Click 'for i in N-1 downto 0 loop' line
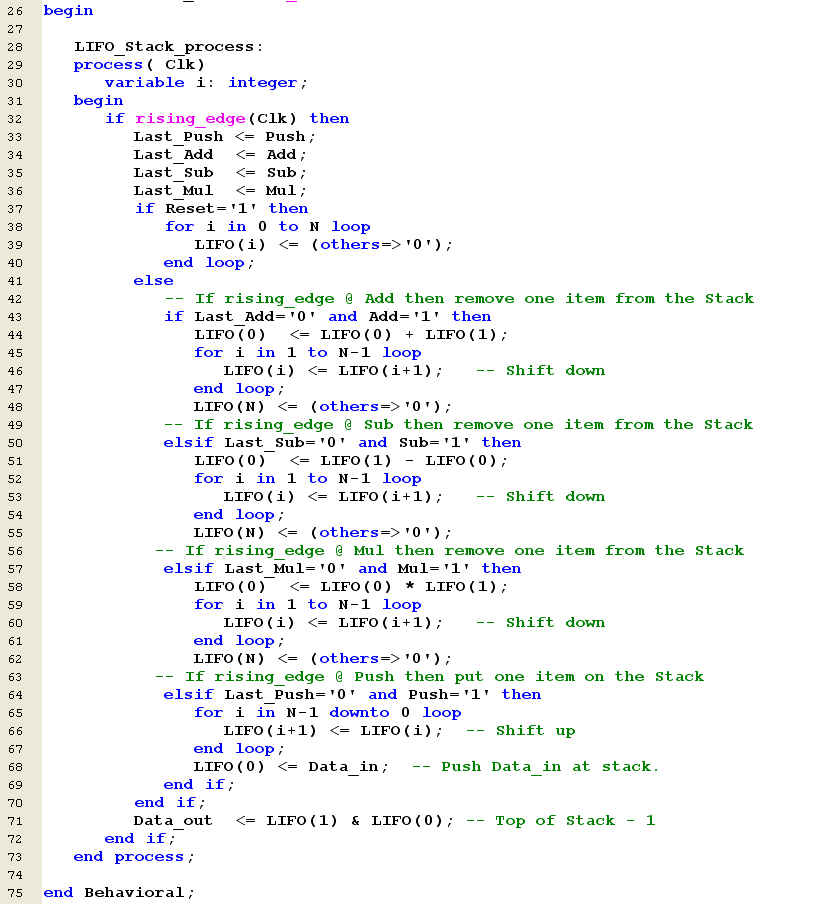Viewport: 813px width, 904px height. click(x=328, y=713)
